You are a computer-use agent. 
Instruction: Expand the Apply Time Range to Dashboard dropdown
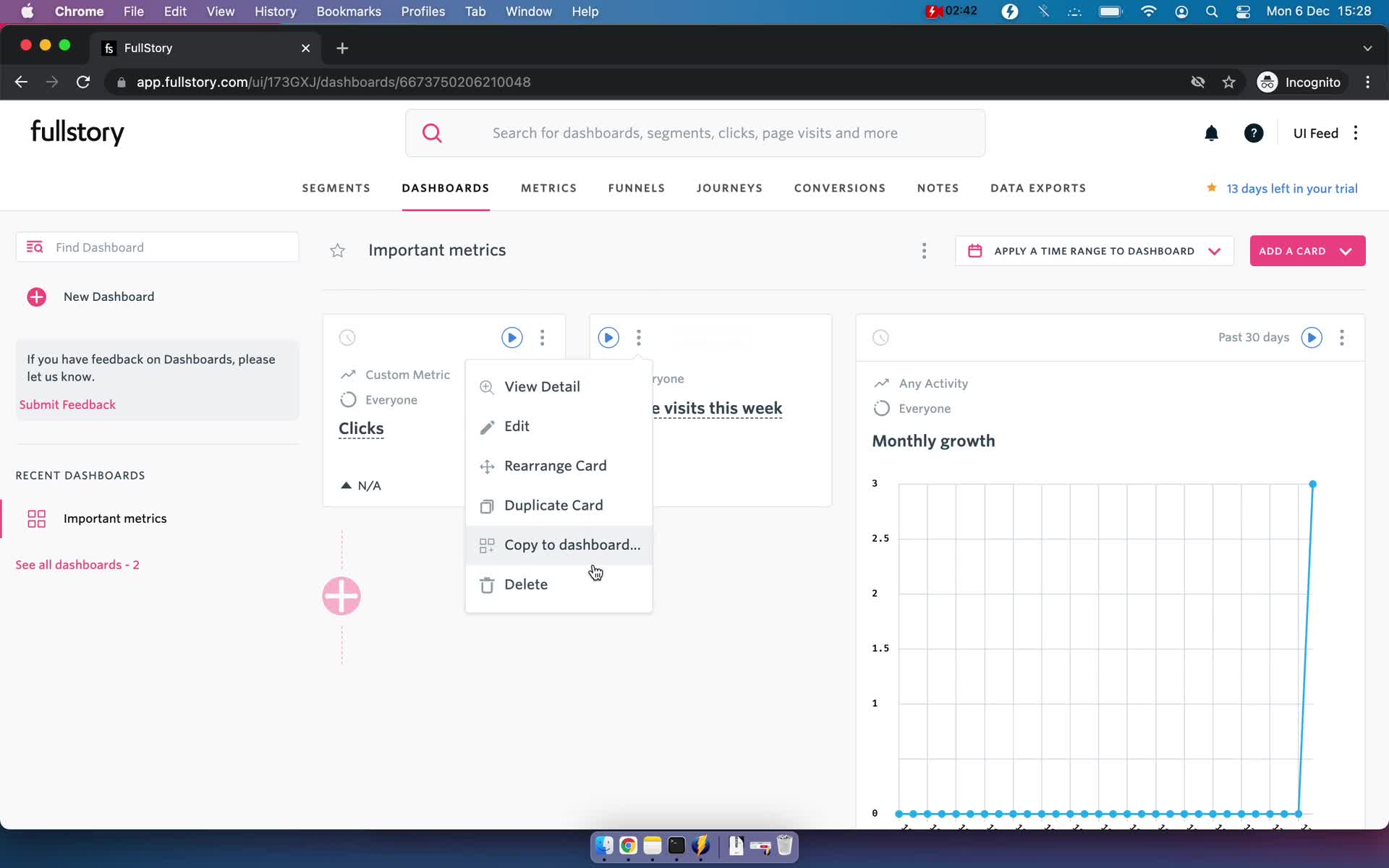1215,251
